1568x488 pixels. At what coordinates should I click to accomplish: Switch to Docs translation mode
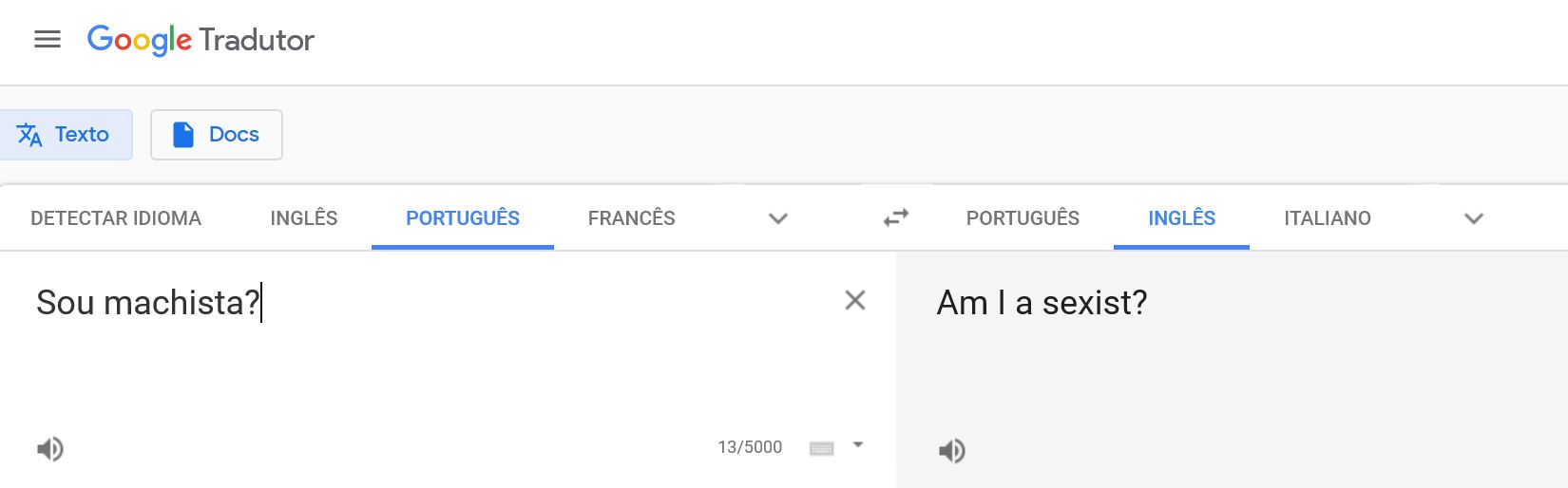(217, 135)
